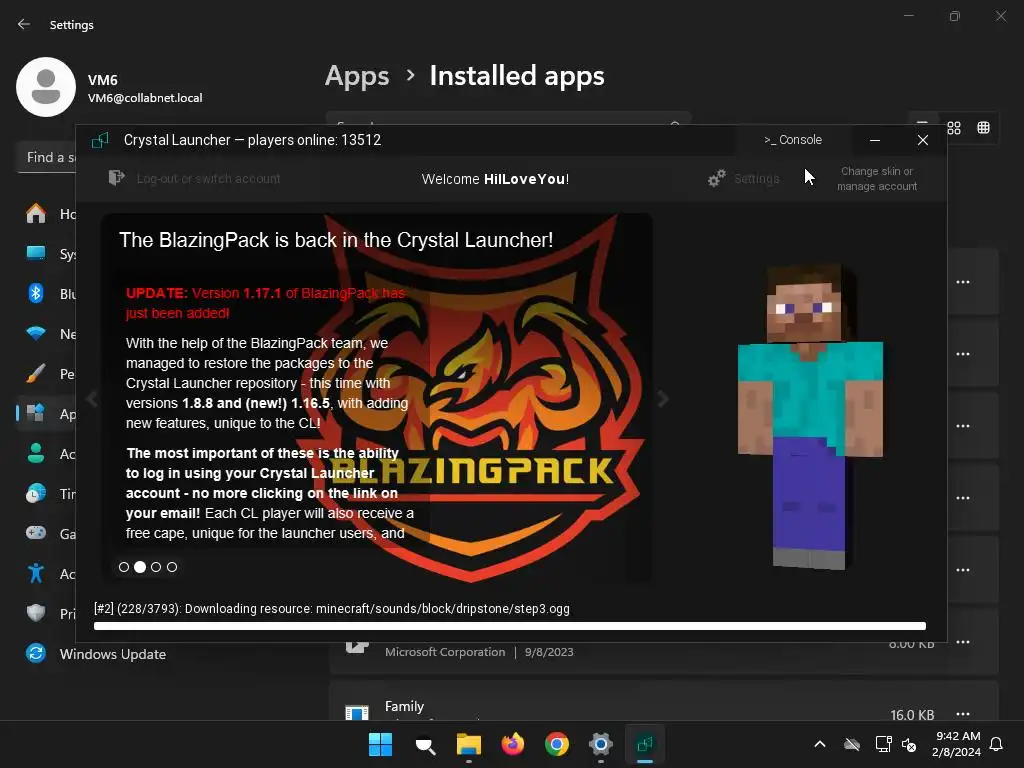This screenshot has height=768, width=1024.
Task: Click the logout door icon
Action: 116,178
